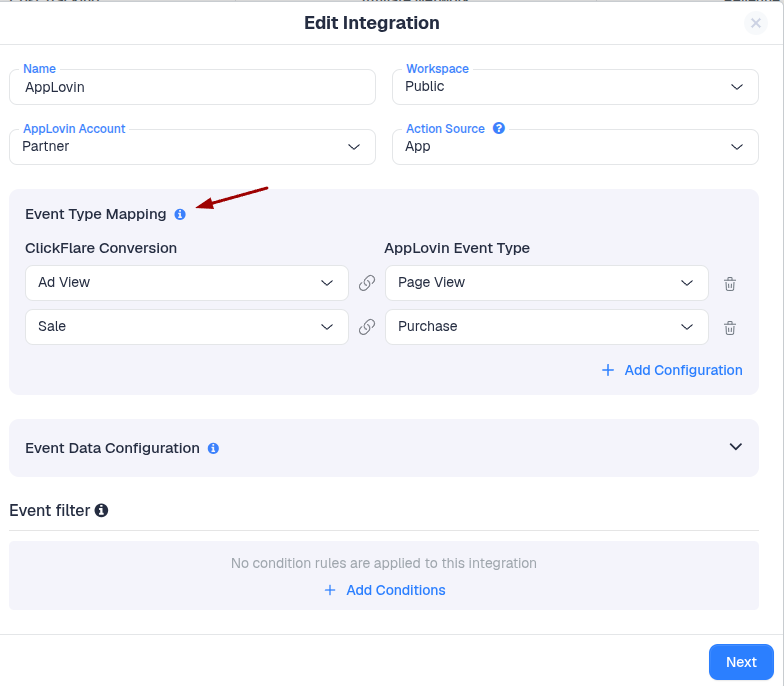Click the Event Data Configuration info icon
The width and height of the screenshot is (784, 686).
(213, 448)
